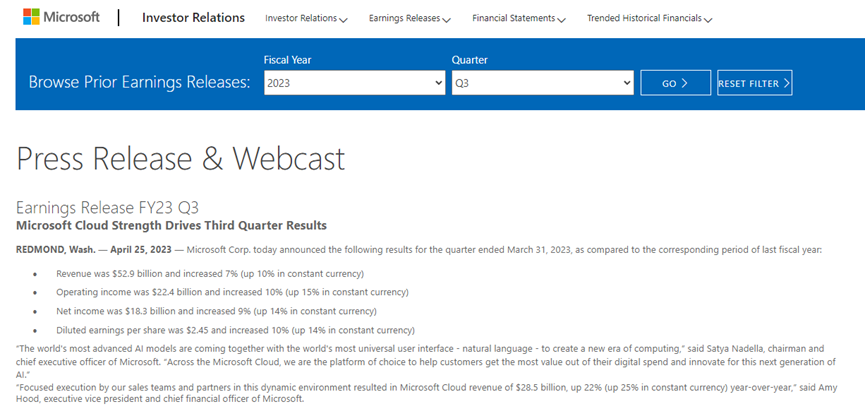This screenshot has width=865, height=416.
Task: Click the Revenue was $52.9 billion line
Action: [x=210, y=274]
